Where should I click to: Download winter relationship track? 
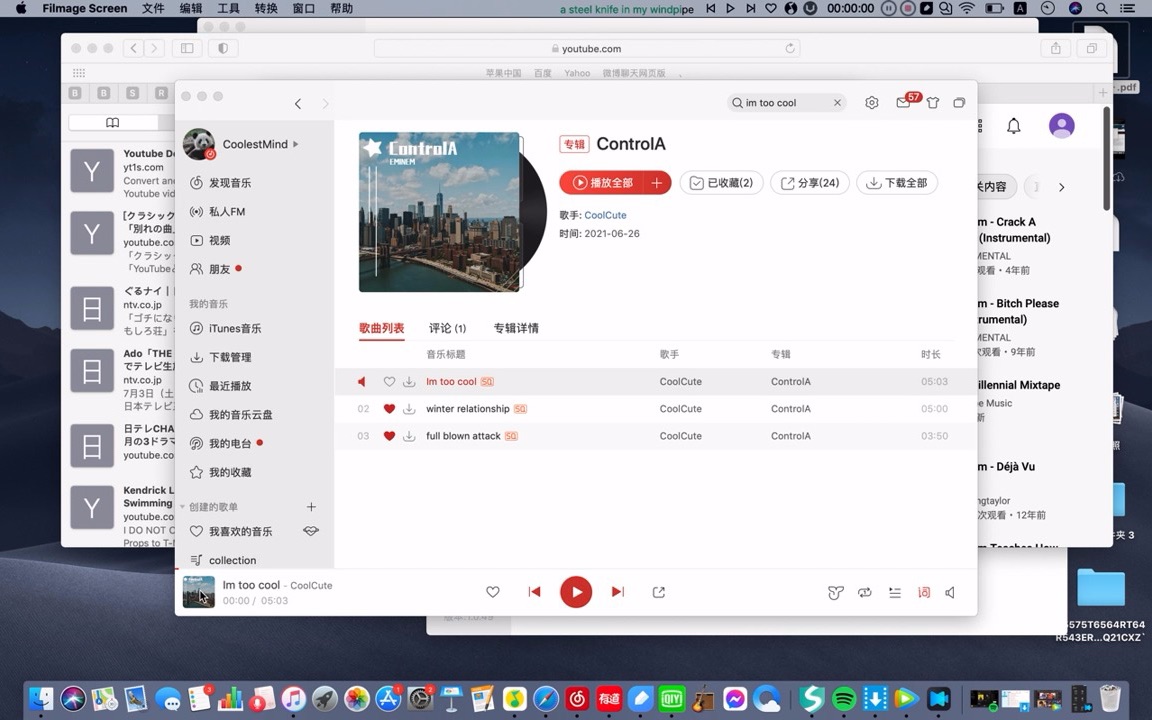point(409,409)
